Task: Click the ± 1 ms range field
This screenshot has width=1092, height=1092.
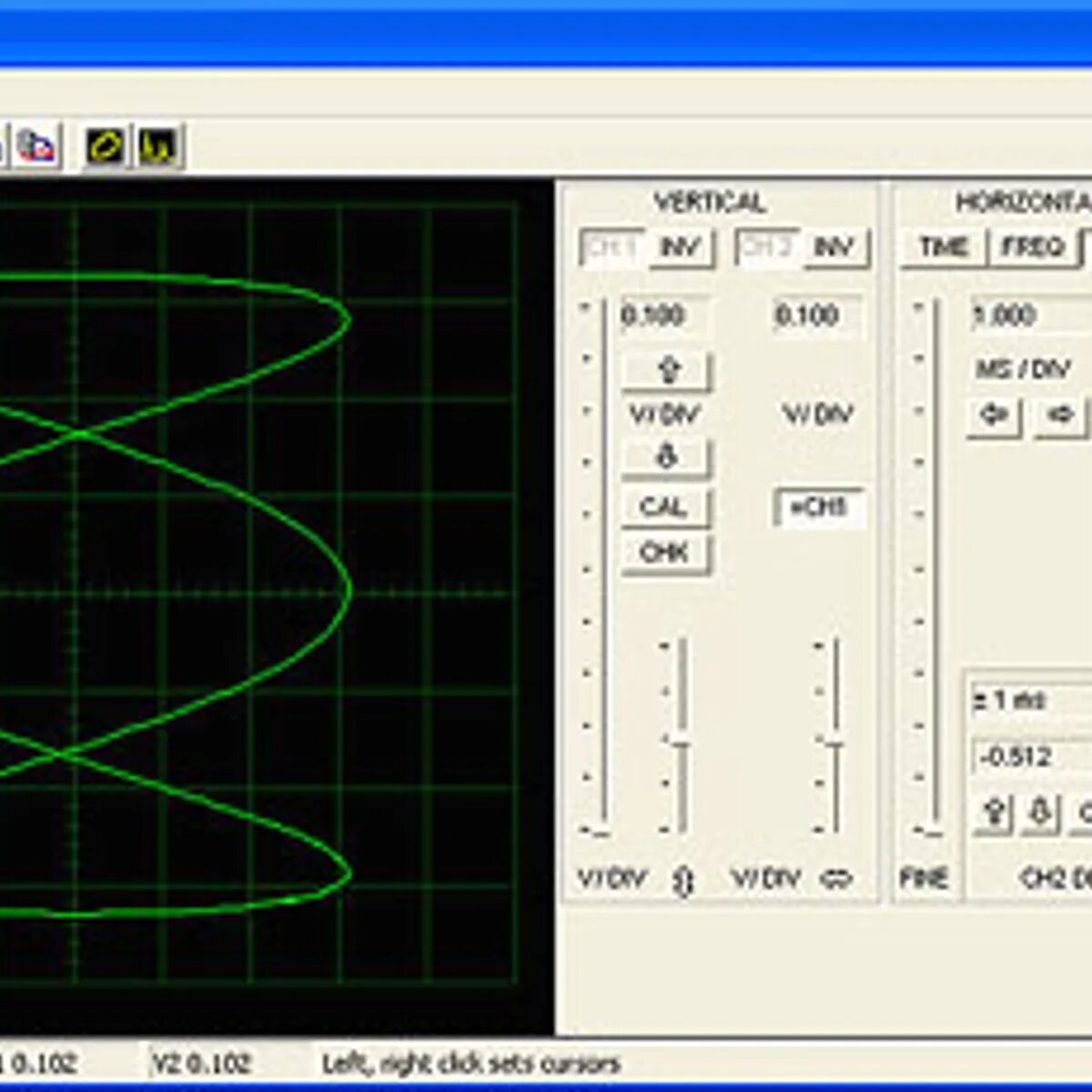Action: tap(1032, 701)
